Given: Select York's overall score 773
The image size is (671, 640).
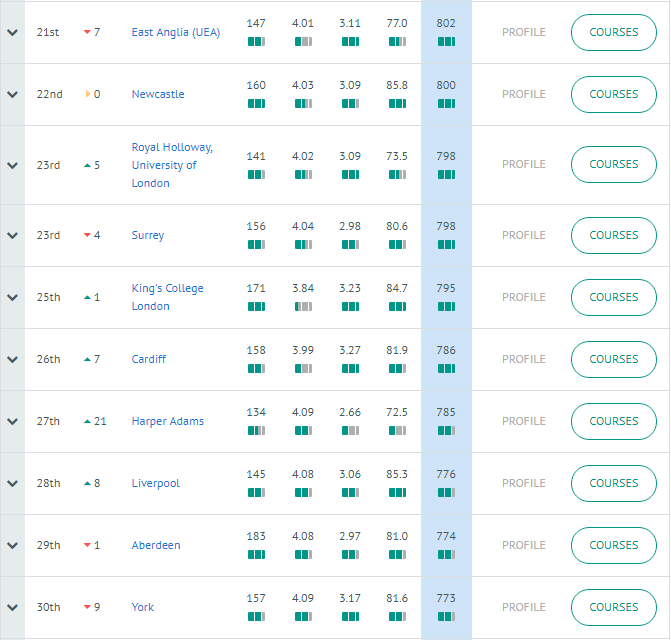Looking at the screenshot, I should (446, 599).
